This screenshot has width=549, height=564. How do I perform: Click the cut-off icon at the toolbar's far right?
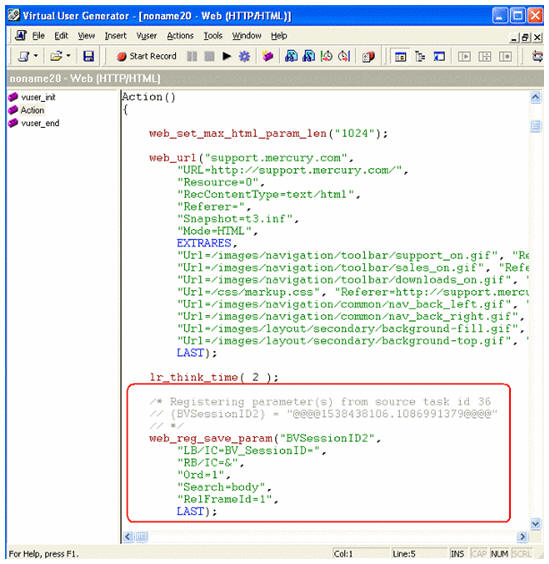point(537,56)
